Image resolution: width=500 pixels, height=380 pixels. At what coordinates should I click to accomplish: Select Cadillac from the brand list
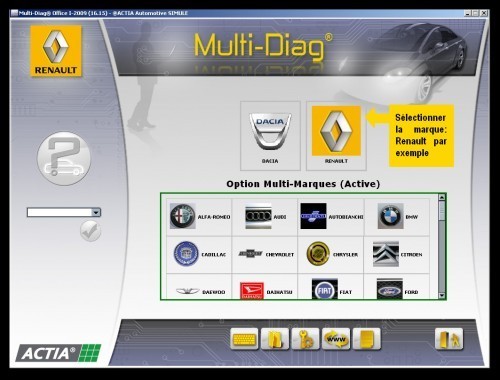click(x=199, y=255)
